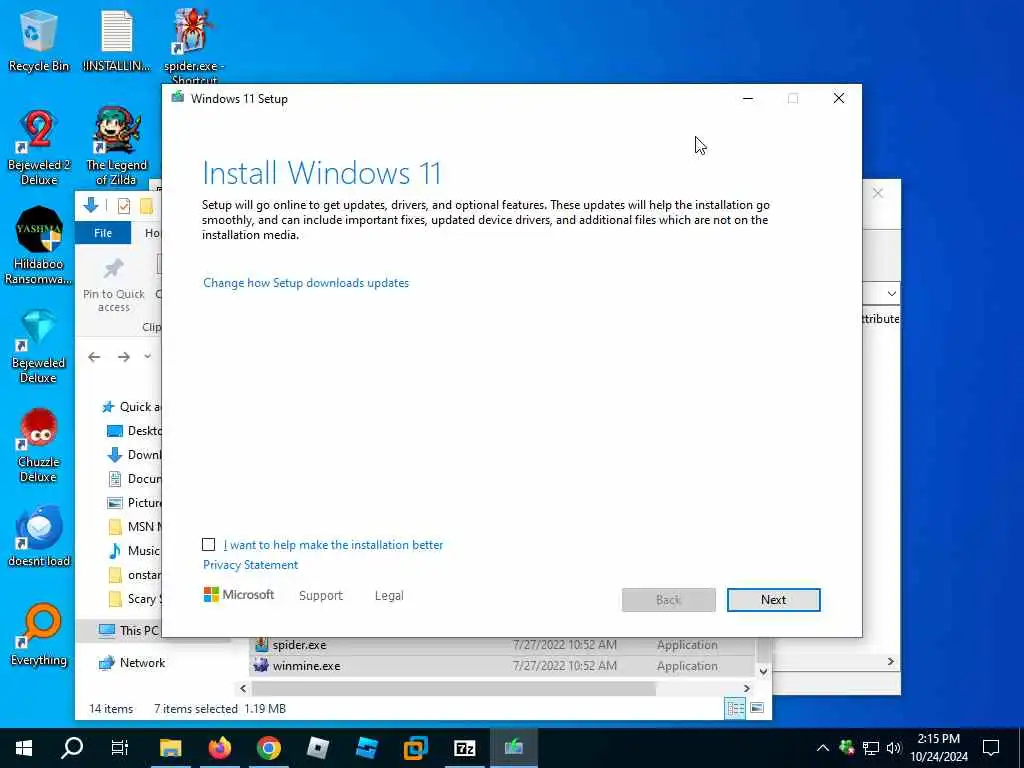Open the Support link in Setup

pos(321,596)
